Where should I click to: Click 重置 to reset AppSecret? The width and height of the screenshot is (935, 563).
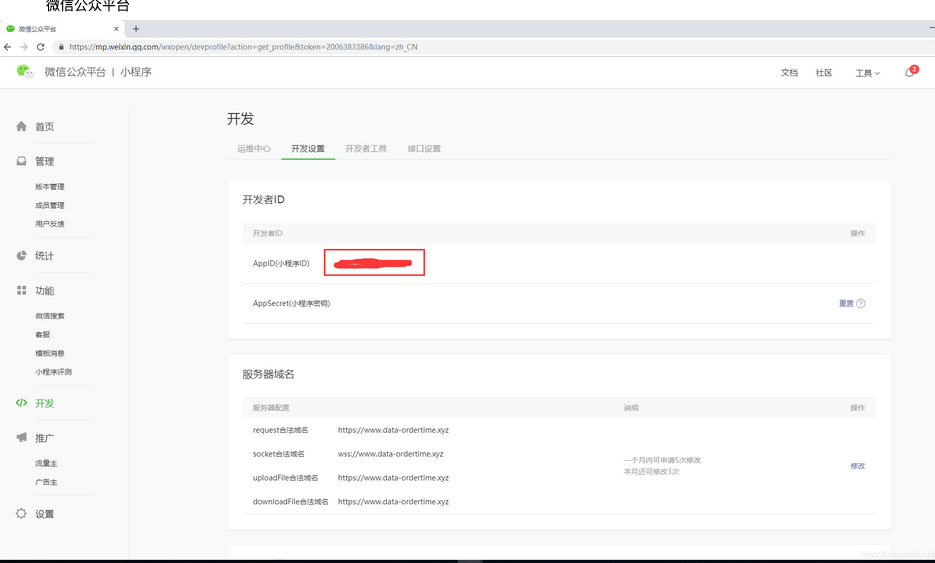pos(846,304)
